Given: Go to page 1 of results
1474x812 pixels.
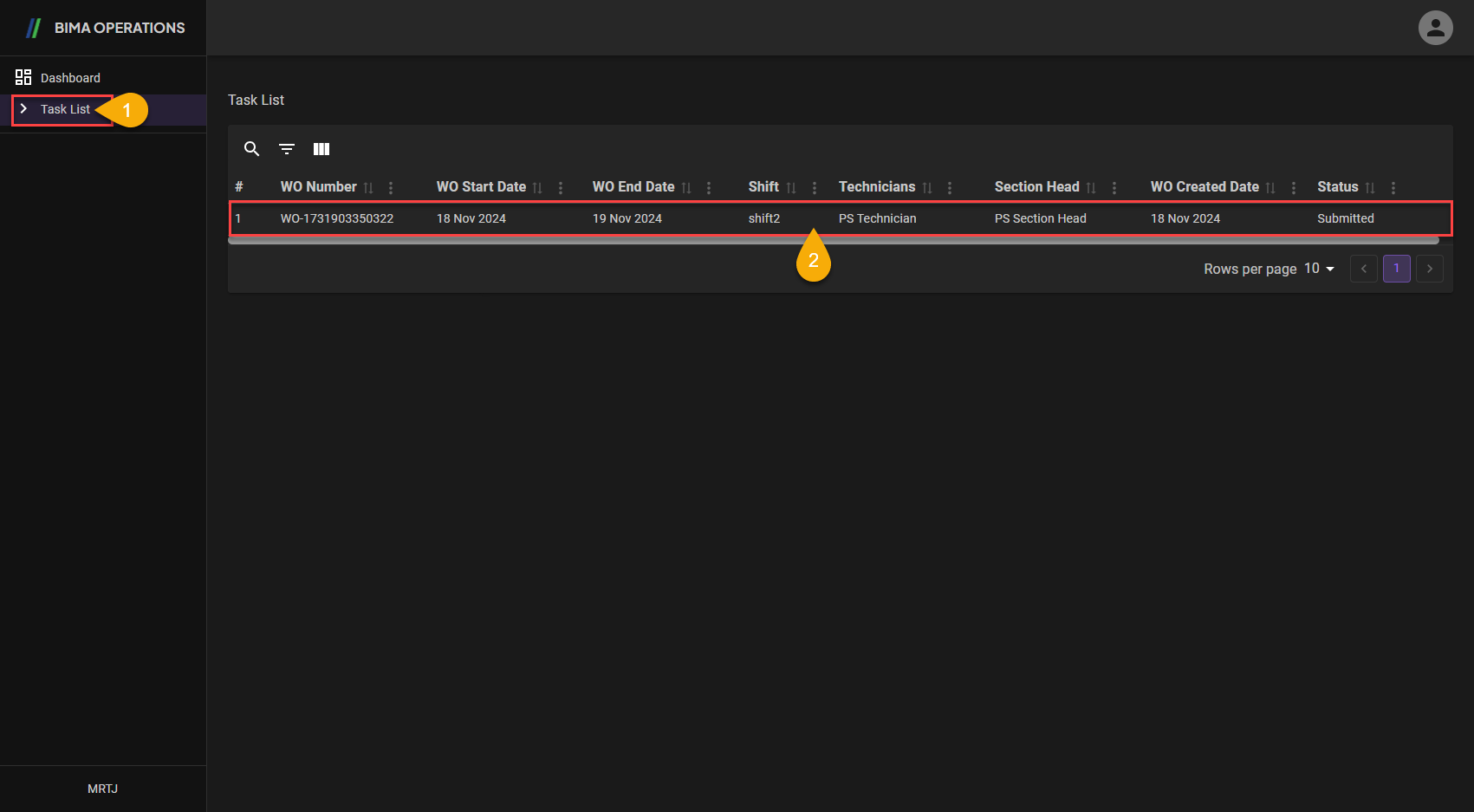Looking at the screenshot, I should pos(1396,269).
